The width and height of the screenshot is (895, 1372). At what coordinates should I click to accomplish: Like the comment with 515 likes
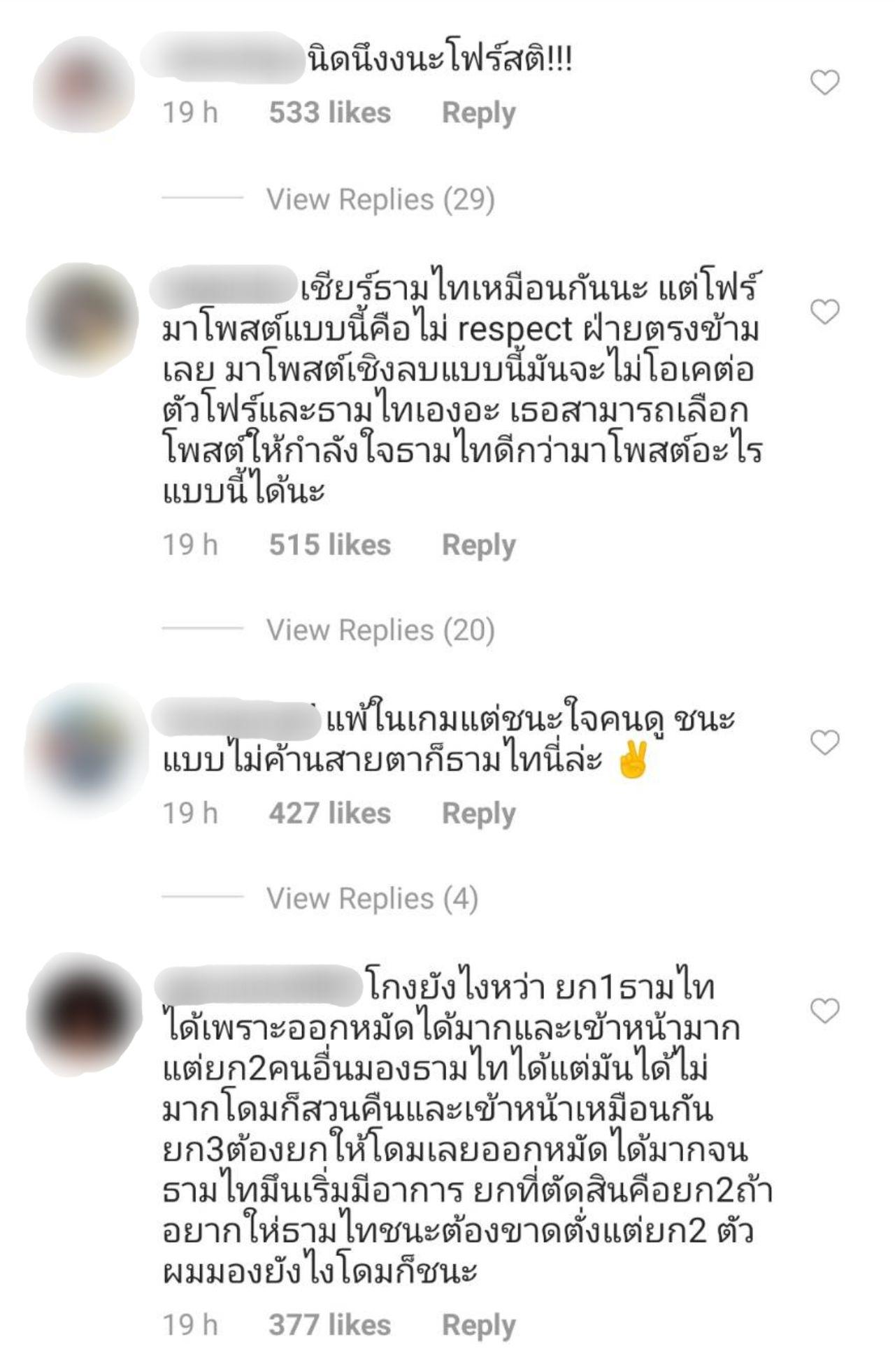point(824,311)
